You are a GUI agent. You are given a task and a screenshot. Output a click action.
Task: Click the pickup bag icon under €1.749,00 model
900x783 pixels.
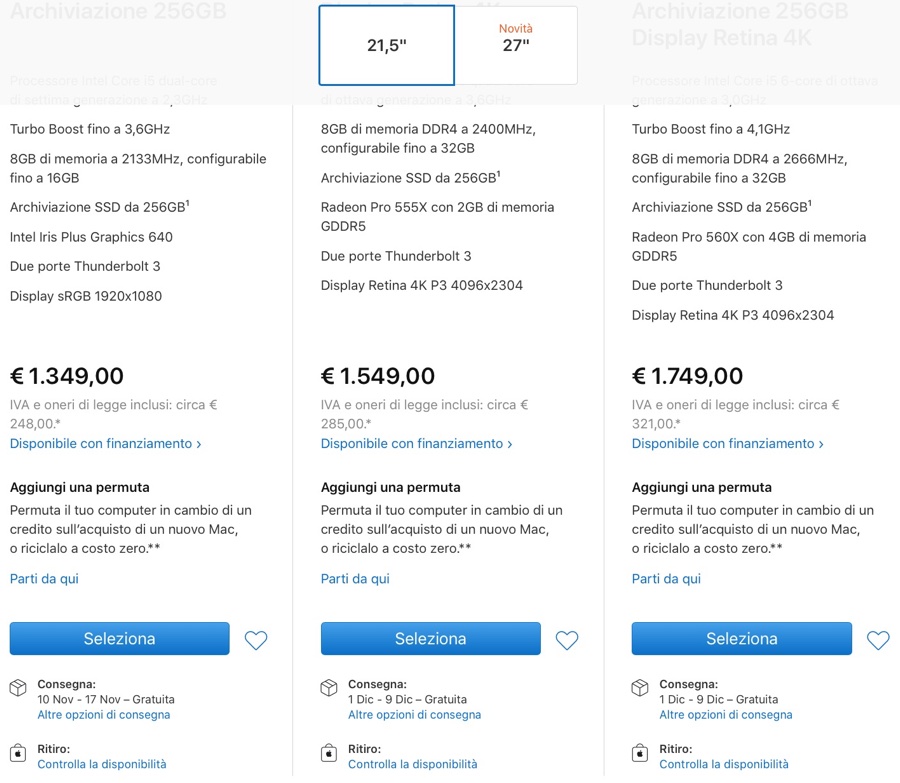(640, 752)
